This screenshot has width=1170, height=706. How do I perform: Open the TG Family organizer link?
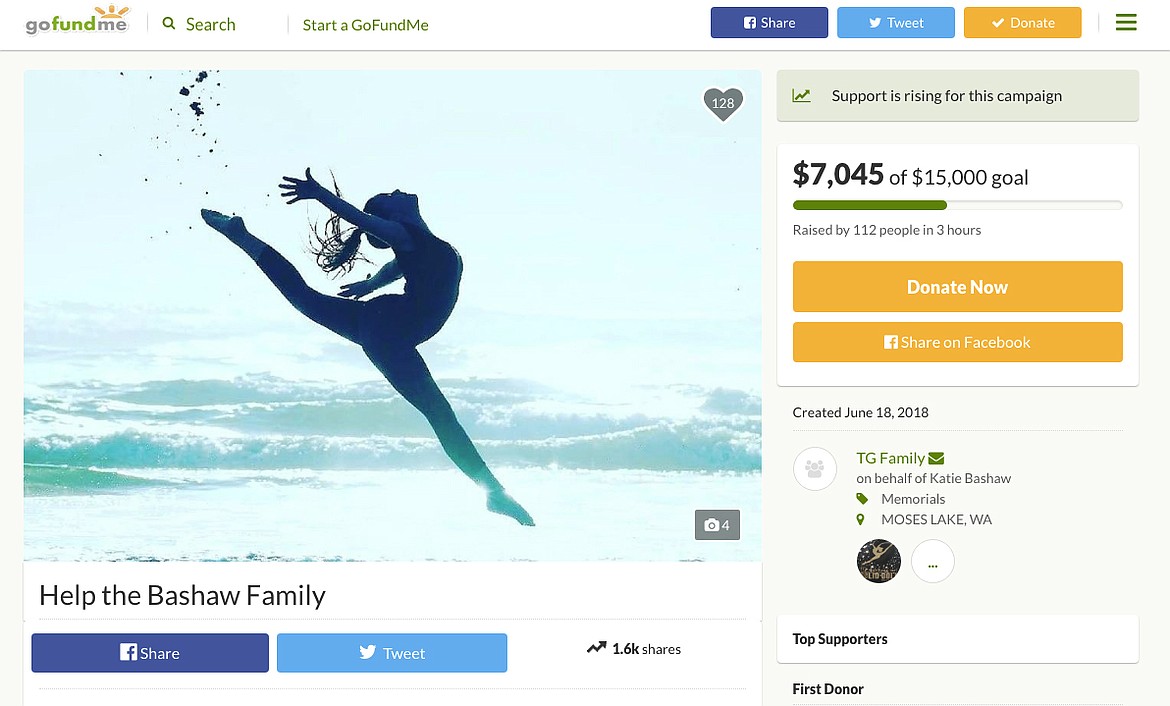pos(890,458)
